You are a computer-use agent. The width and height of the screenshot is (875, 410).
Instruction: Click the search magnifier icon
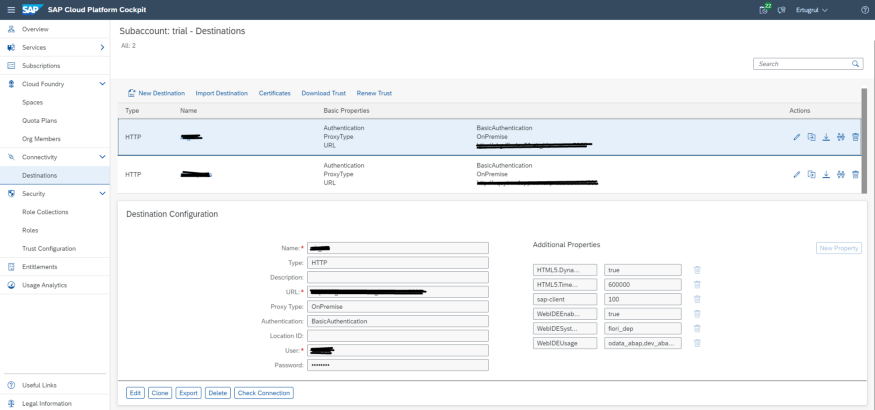[x=855, y=64]
